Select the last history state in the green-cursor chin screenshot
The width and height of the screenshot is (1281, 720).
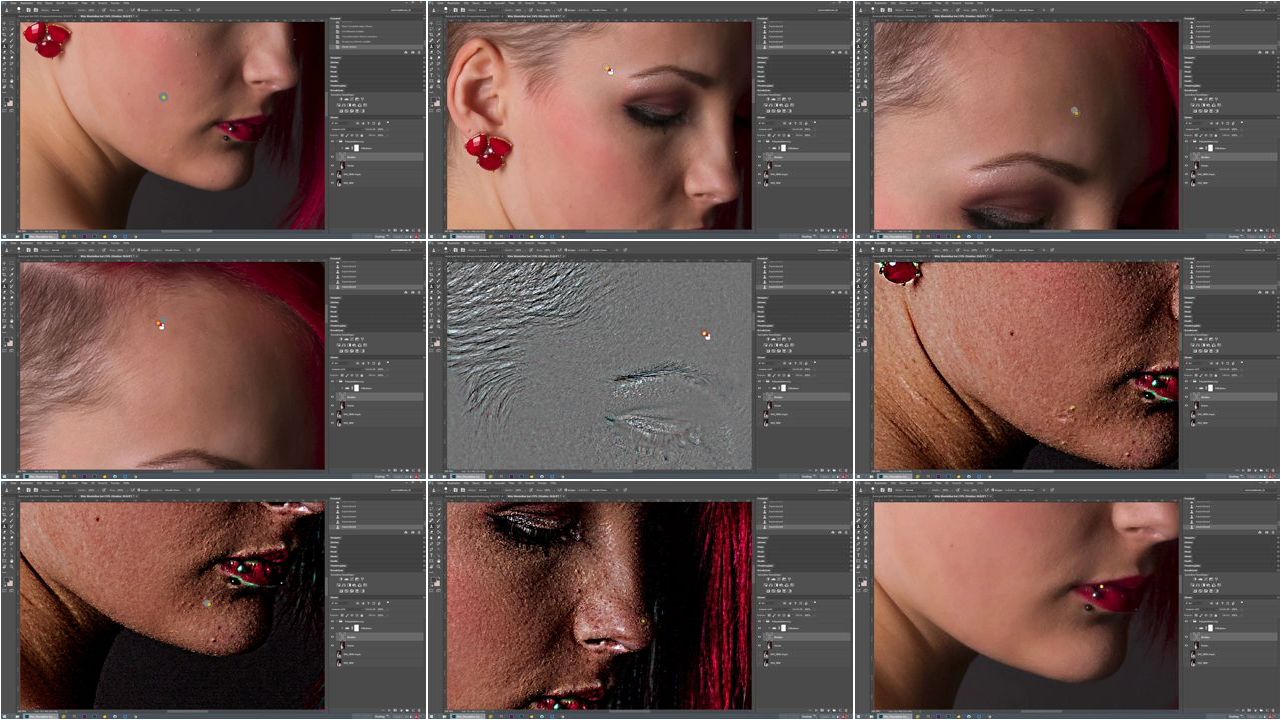[376, 47]
